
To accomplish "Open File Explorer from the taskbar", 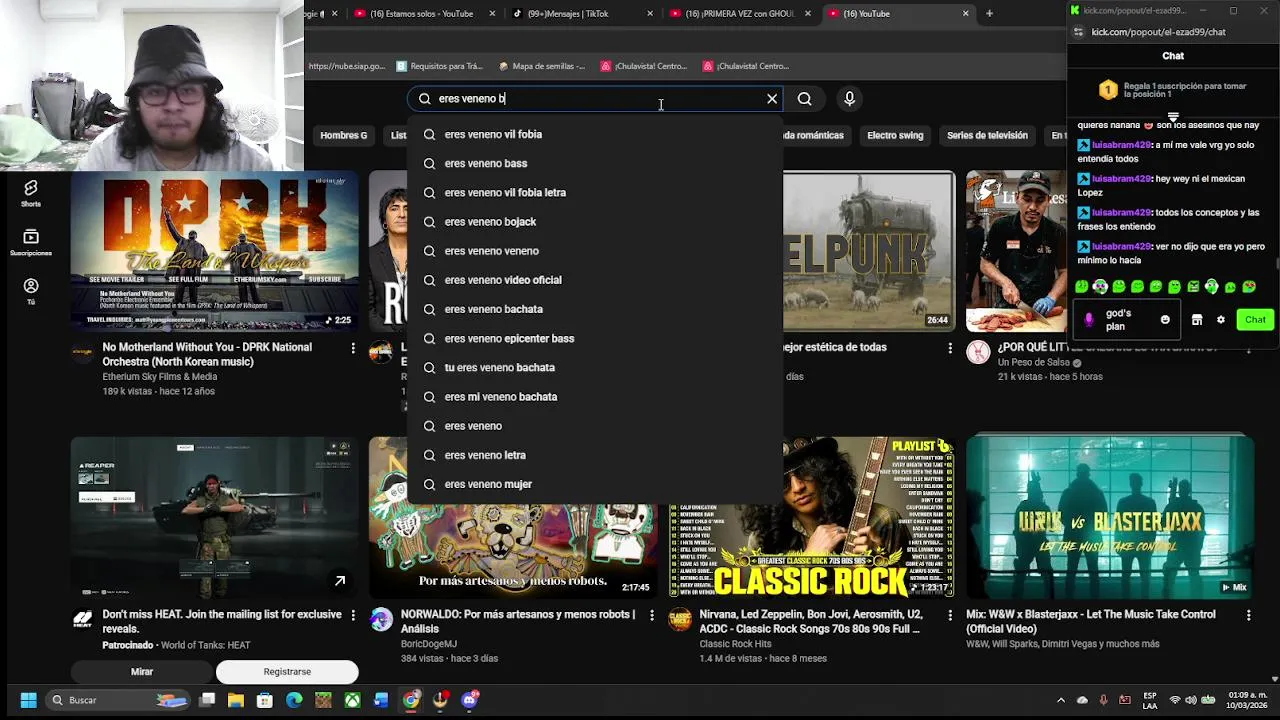I will (x=236, y=700).
